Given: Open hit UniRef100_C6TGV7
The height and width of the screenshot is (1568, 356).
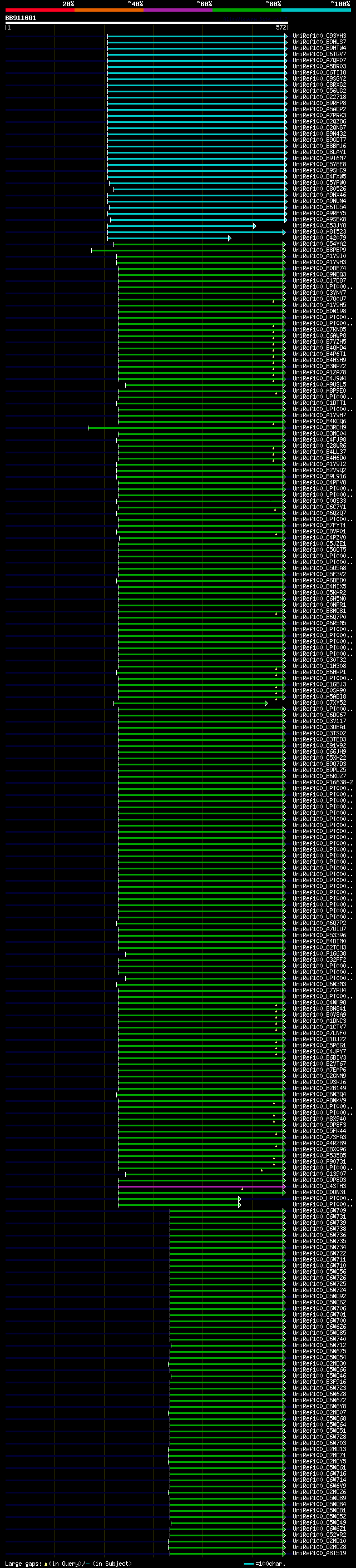Looking at the screenshot, I should (x=319, y=54).
